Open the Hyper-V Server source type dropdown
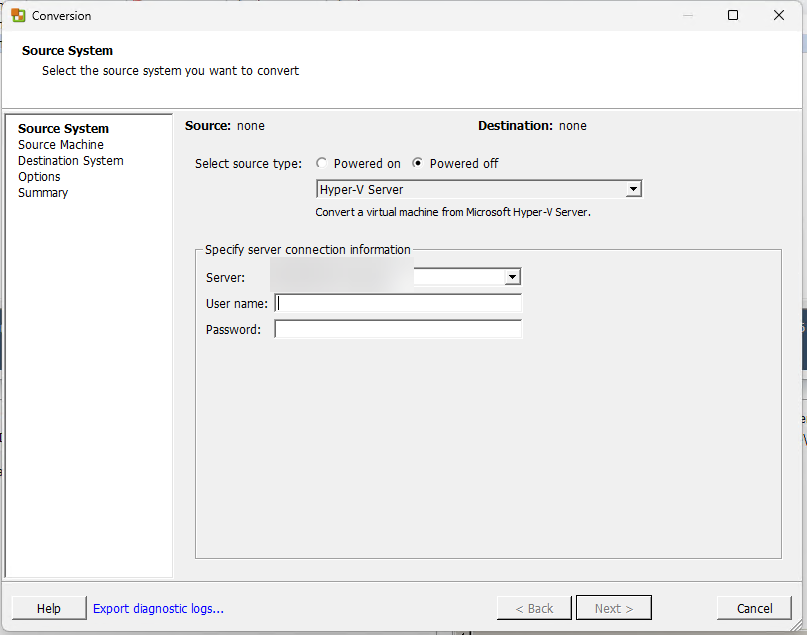Screen dimensions: 807x635 (x=632, y=189)
